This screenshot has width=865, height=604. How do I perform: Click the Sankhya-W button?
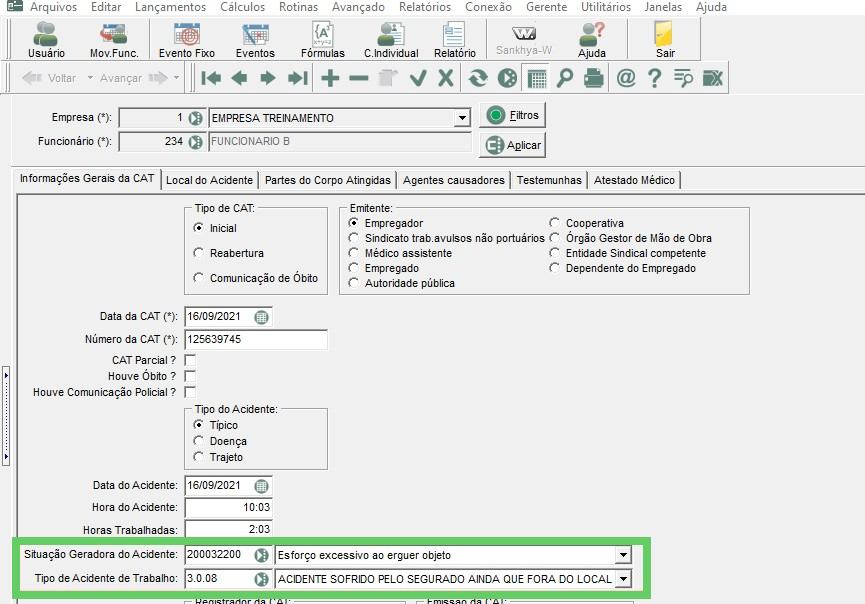tap(524, 40)
